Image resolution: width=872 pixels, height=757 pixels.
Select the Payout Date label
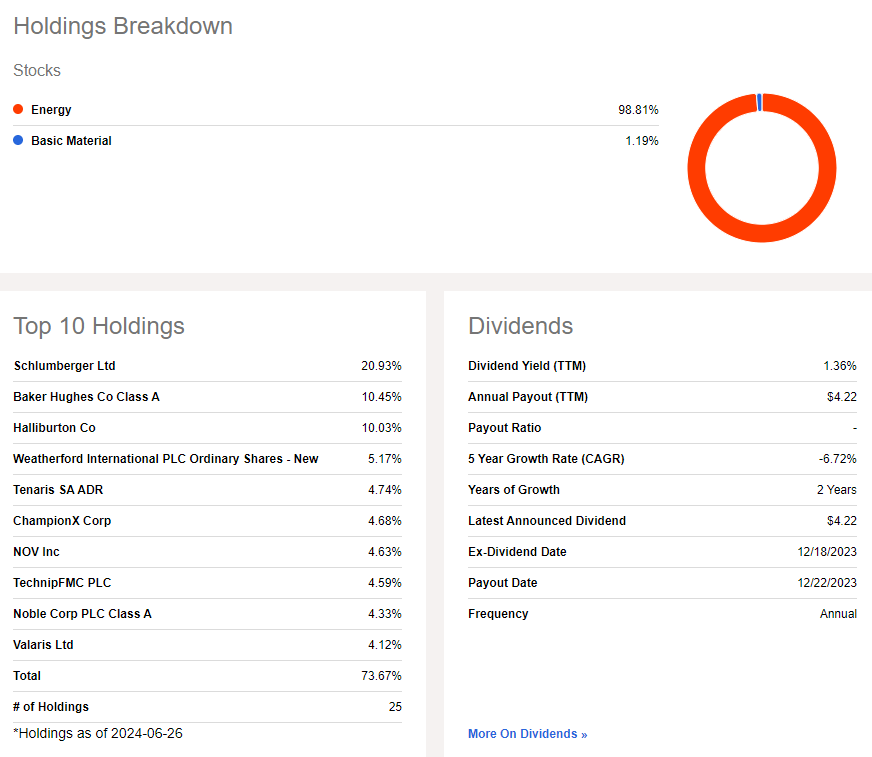pos(503,583)
